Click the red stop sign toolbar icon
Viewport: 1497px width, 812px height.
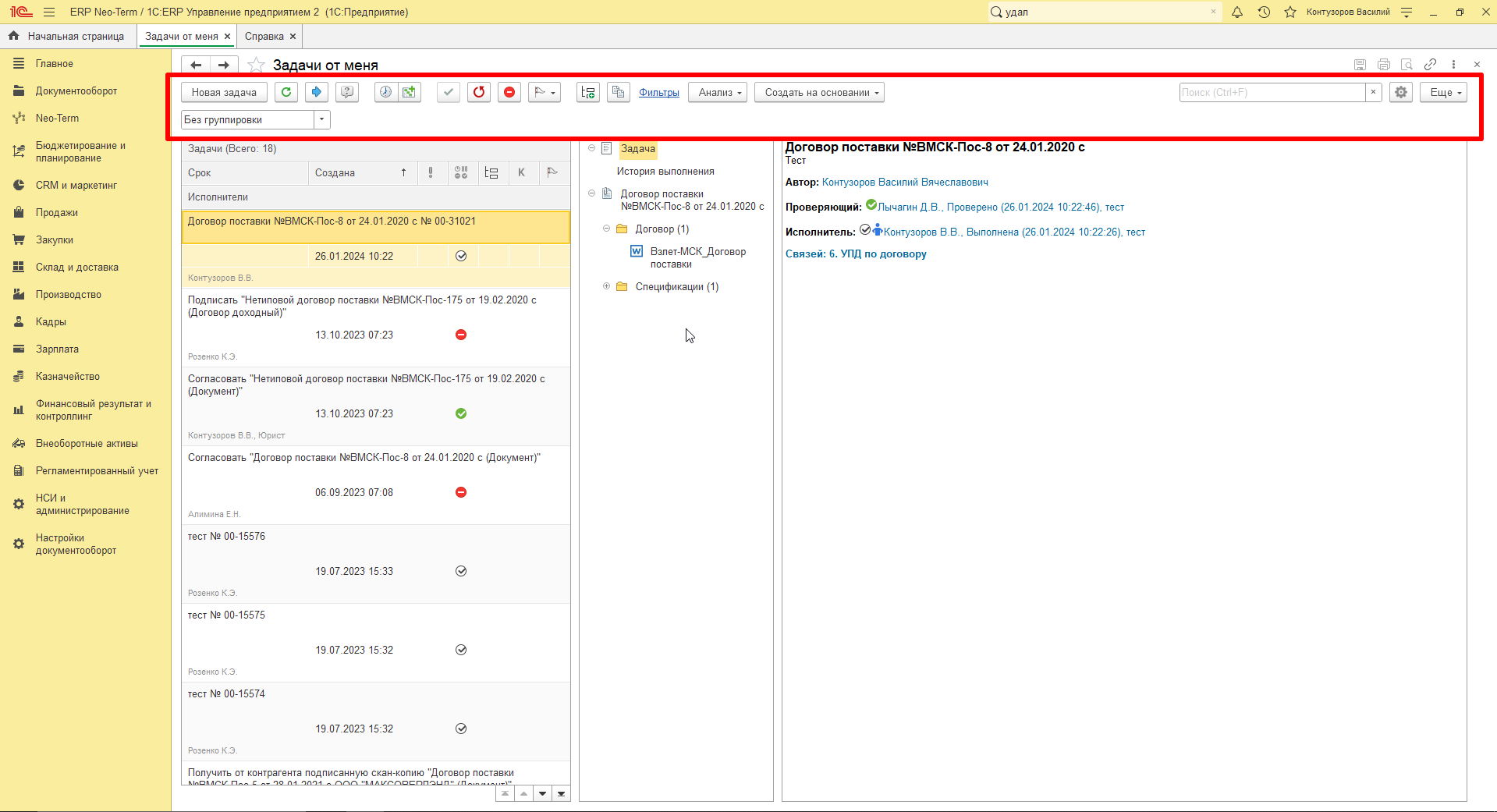(509, 92)
